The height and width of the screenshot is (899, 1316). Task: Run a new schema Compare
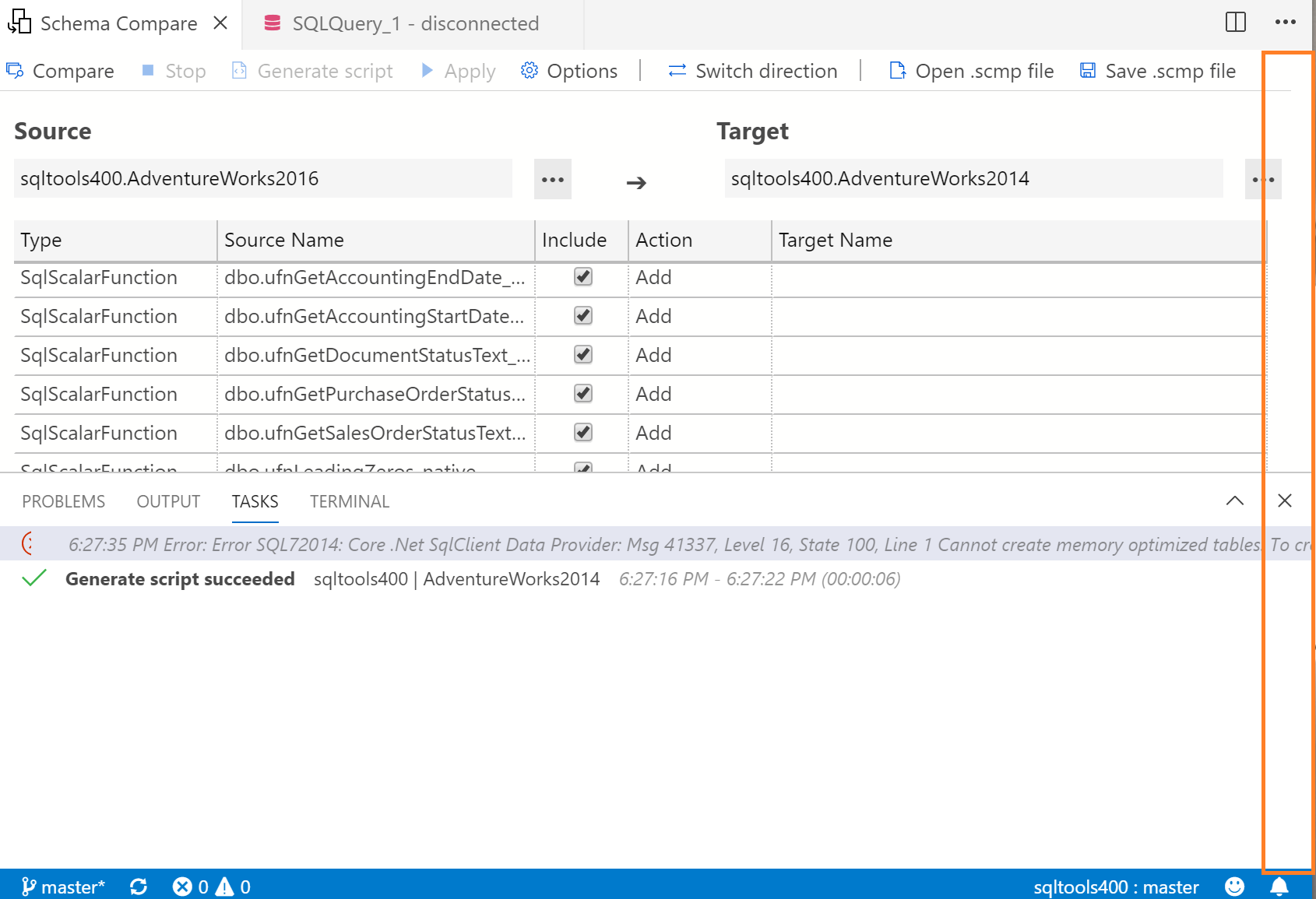coord(61,71)
